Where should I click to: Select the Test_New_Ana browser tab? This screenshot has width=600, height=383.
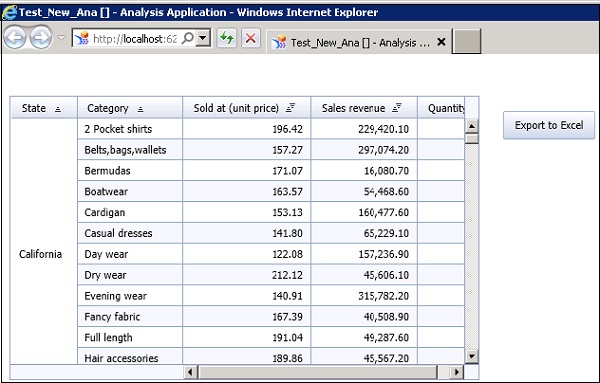359,42
